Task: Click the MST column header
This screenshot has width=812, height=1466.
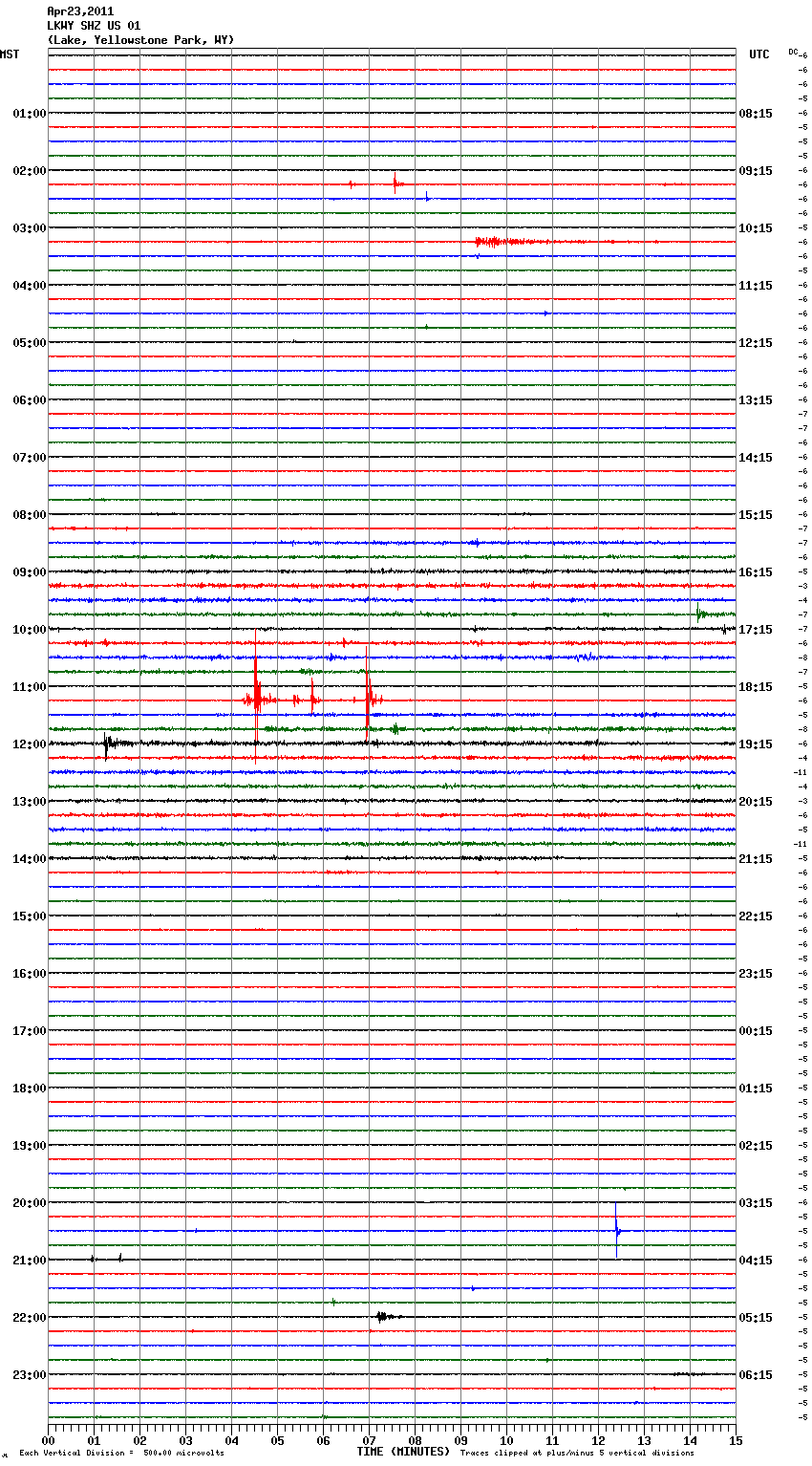Action: tap(10, 54)
